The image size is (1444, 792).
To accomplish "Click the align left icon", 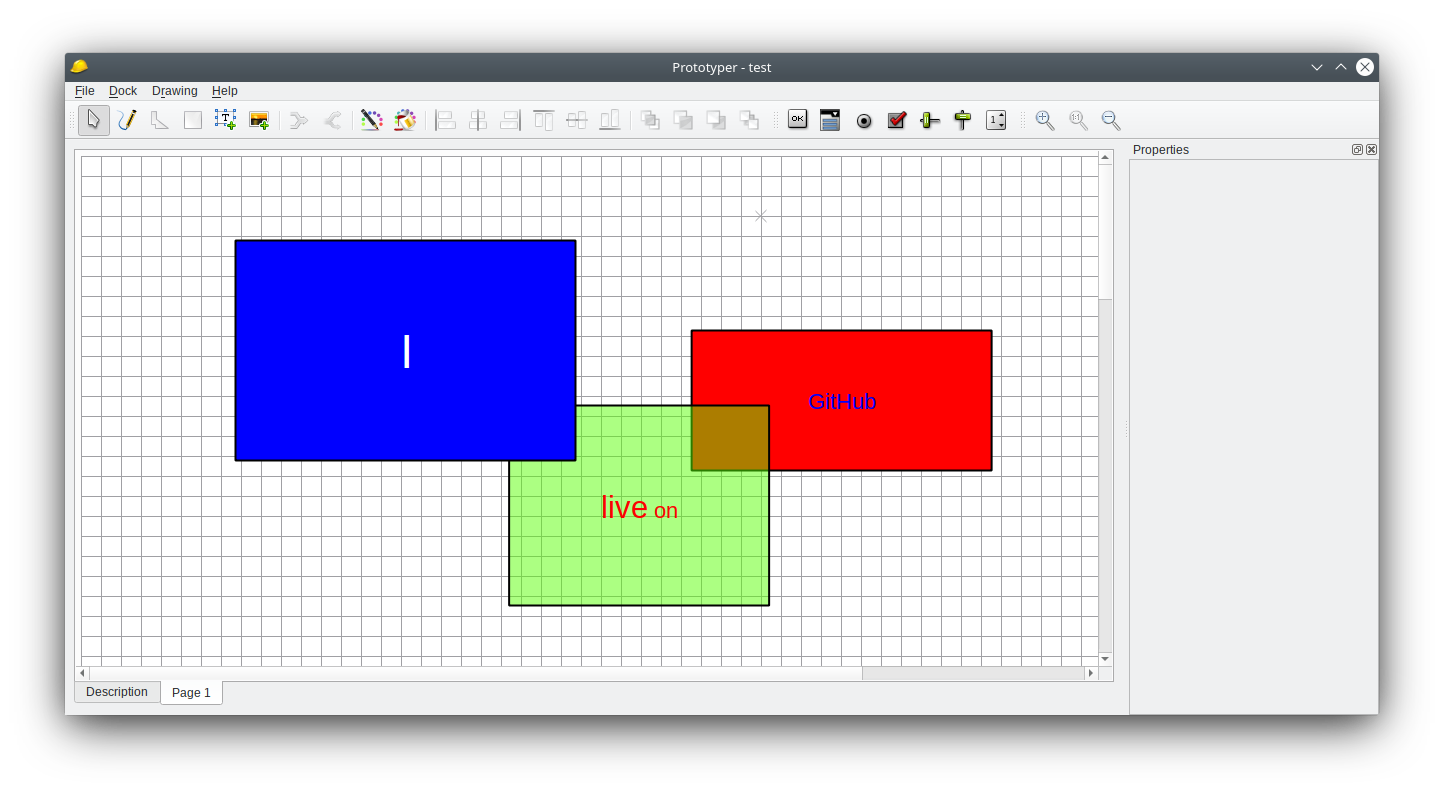I will (445, 120).
